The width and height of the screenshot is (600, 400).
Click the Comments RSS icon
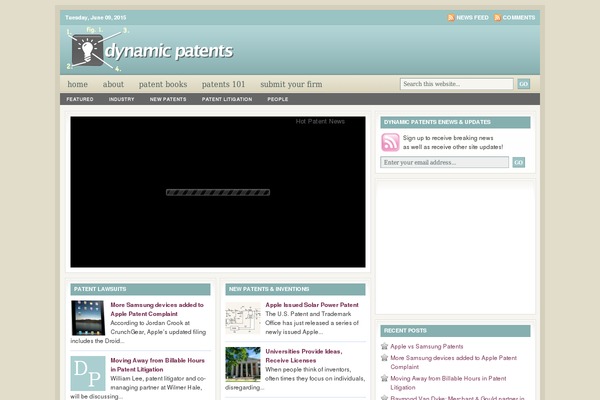[497, 18]
